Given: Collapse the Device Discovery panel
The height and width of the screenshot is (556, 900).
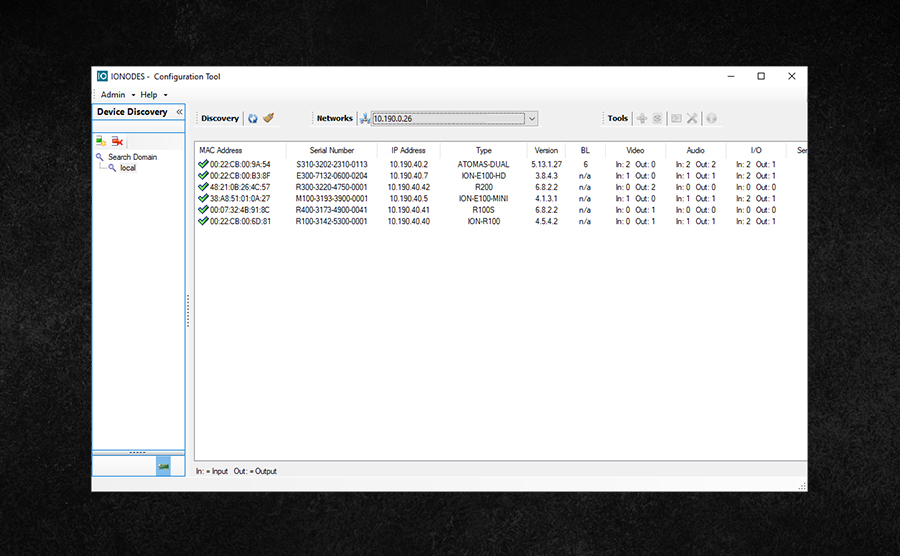Looking at the screenshot, I should [x=179, y=112].
